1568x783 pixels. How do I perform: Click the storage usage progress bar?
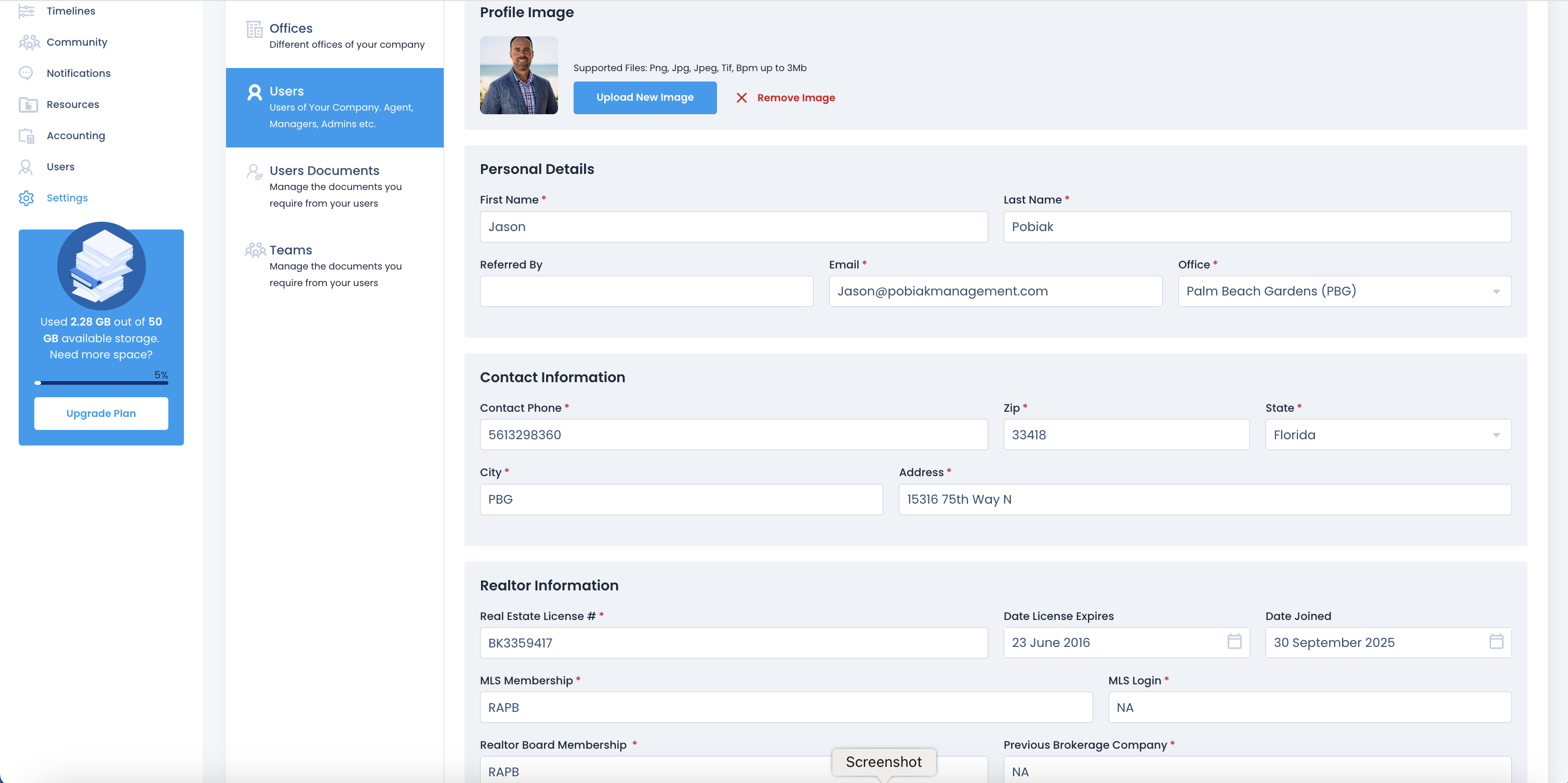[101, 383]
